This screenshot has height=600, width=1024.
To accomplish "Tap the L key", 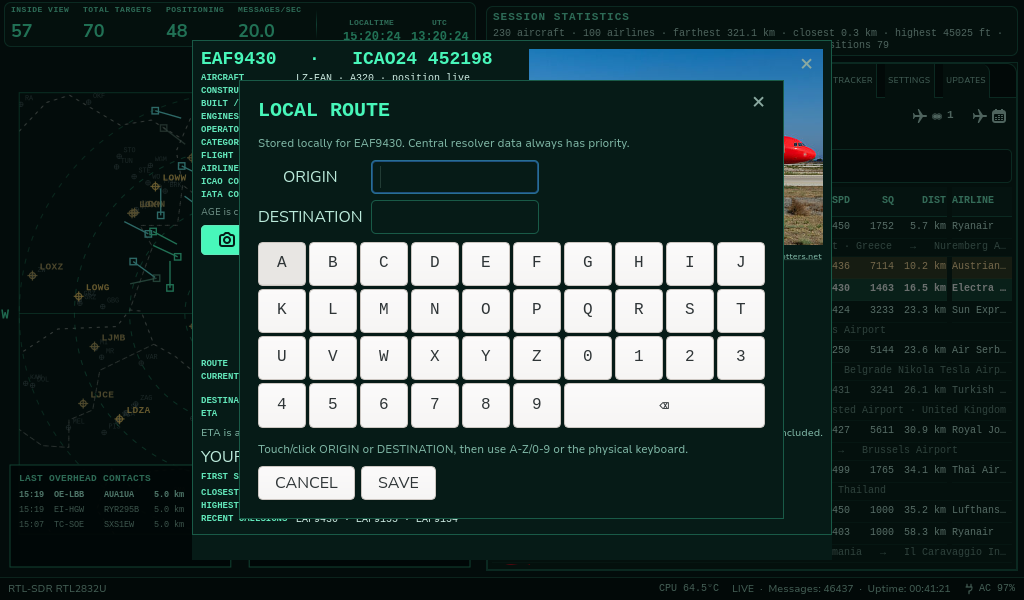I will (x=332, y=311).
